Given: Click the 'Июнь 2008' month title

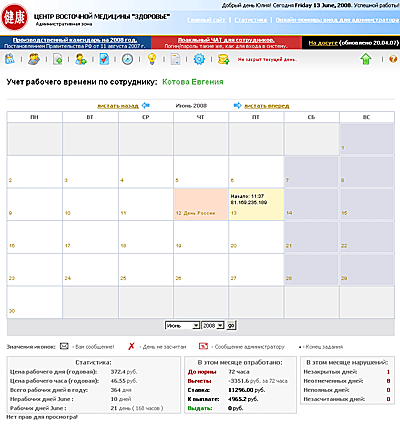Looking at the screenshot, I should (191, 106).
